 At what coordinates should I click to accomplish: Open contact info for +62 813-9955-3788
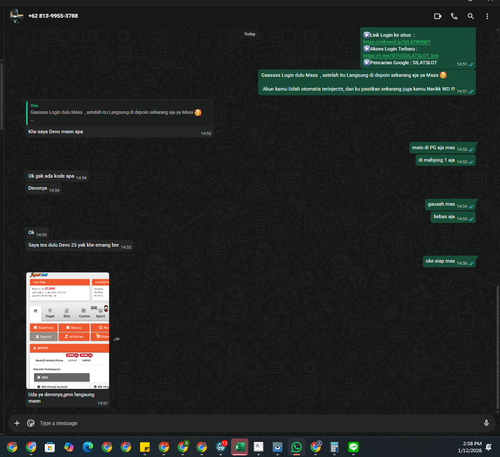point(53,16)
